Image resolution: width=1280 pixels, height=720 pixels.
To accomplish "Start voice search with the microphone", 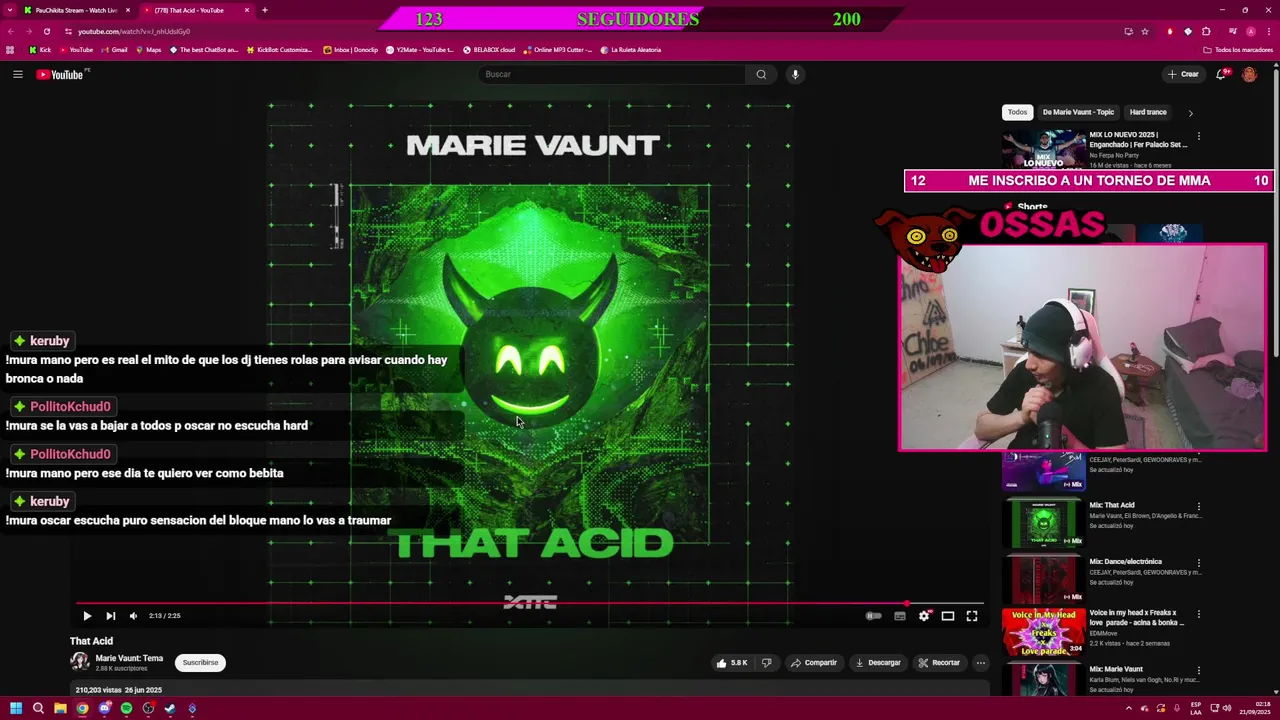I will click(795, 74).
